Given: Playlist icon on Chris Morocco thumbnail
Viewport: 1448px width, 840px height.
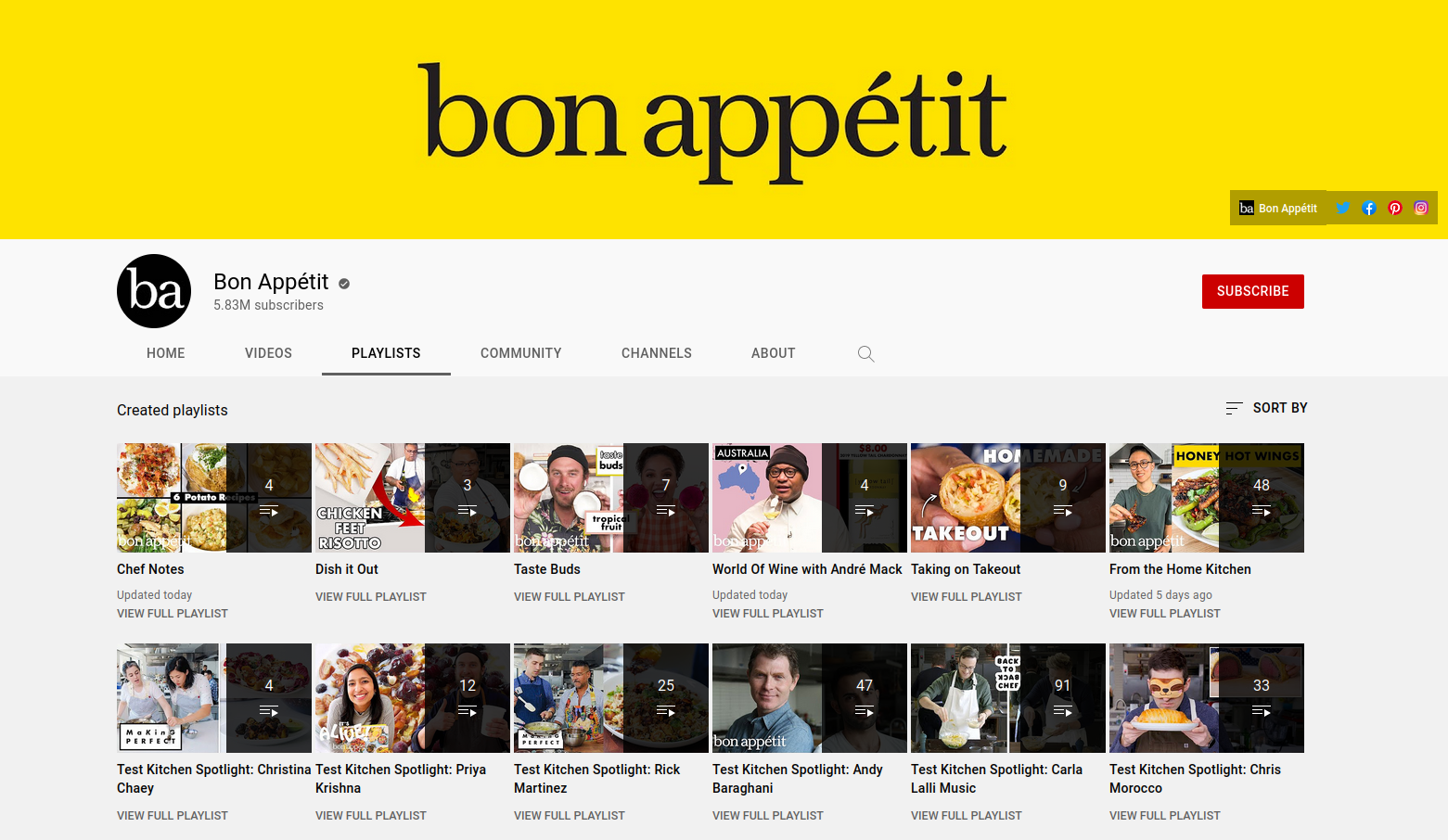Looking at the screenshot, I should tap(1262, 711).
